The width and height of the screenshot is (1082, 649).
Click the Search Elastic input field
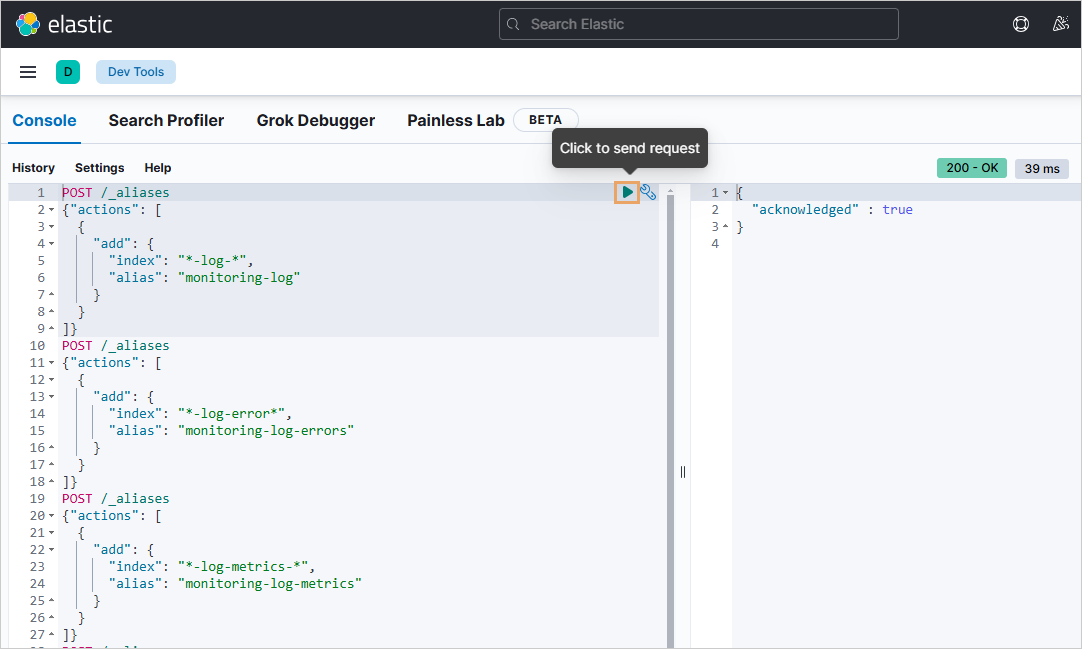pos(698,24)
